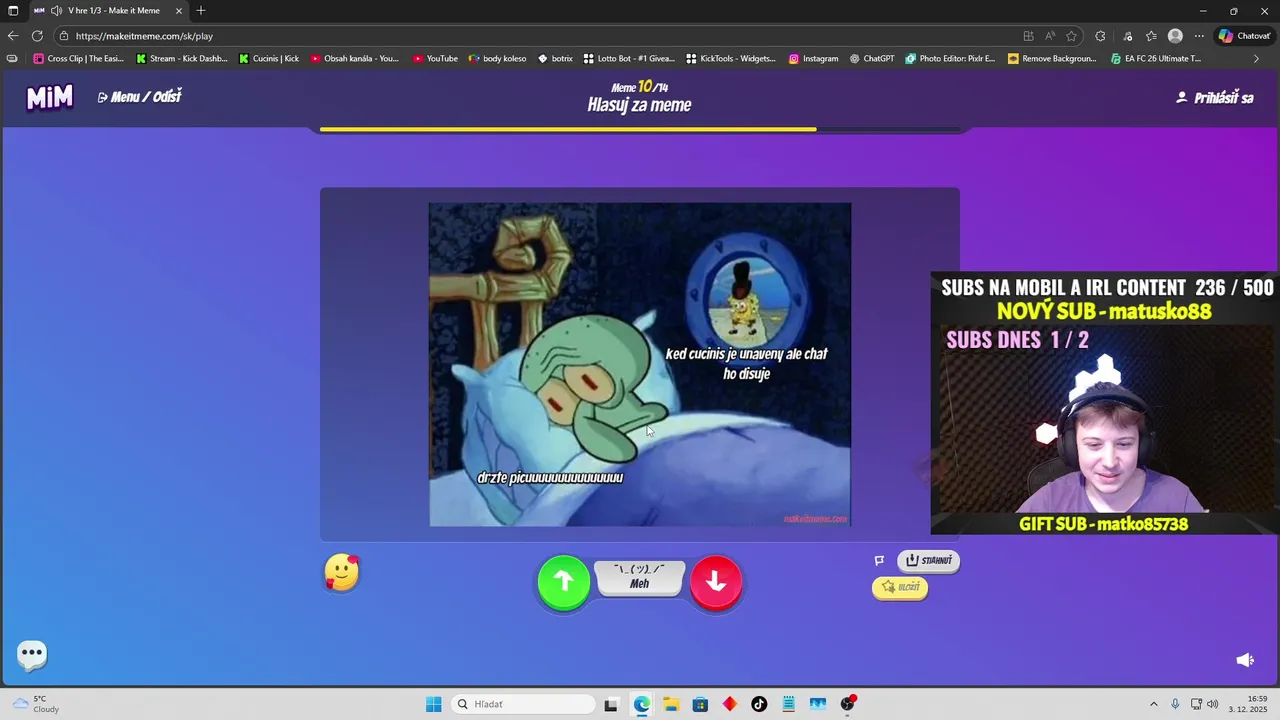Image resolution: width=1280 pixels, height=720 pixels.
Task: Open Notepad on taskbar
Action: 788,704
